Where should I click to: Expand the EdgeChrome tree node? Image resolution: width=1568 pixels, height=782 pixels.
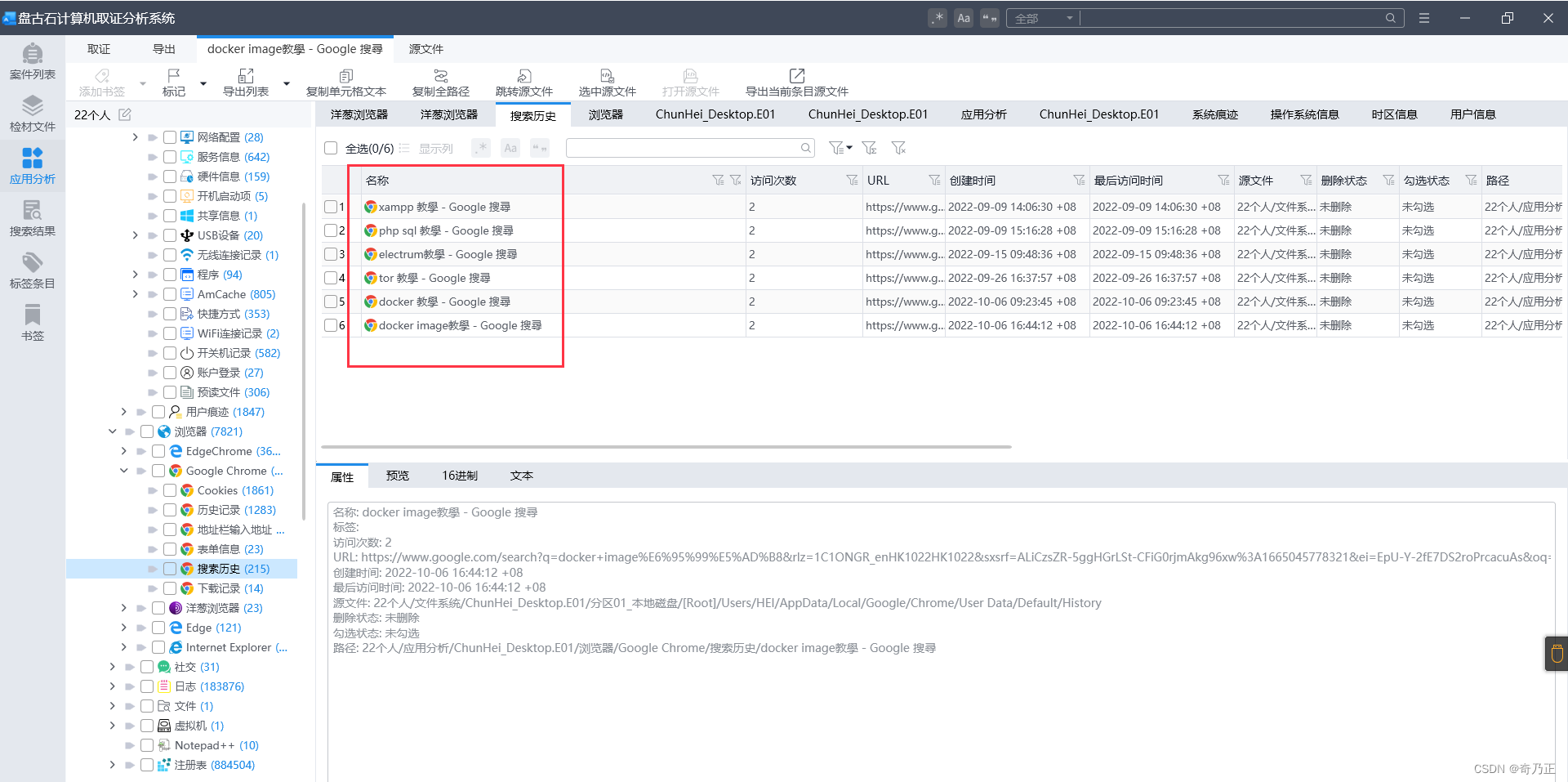tap(124, 451)
